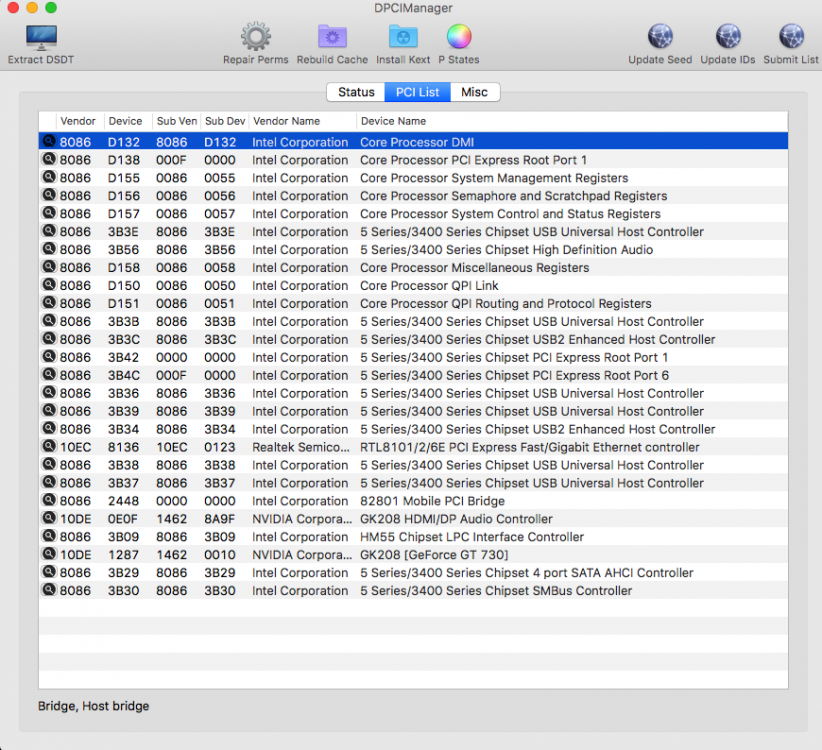Image resolution: width=822 pixels, height=750 pixels.
Task: Open the Rebuild Cache folder icon
Action: pos(332,37)
